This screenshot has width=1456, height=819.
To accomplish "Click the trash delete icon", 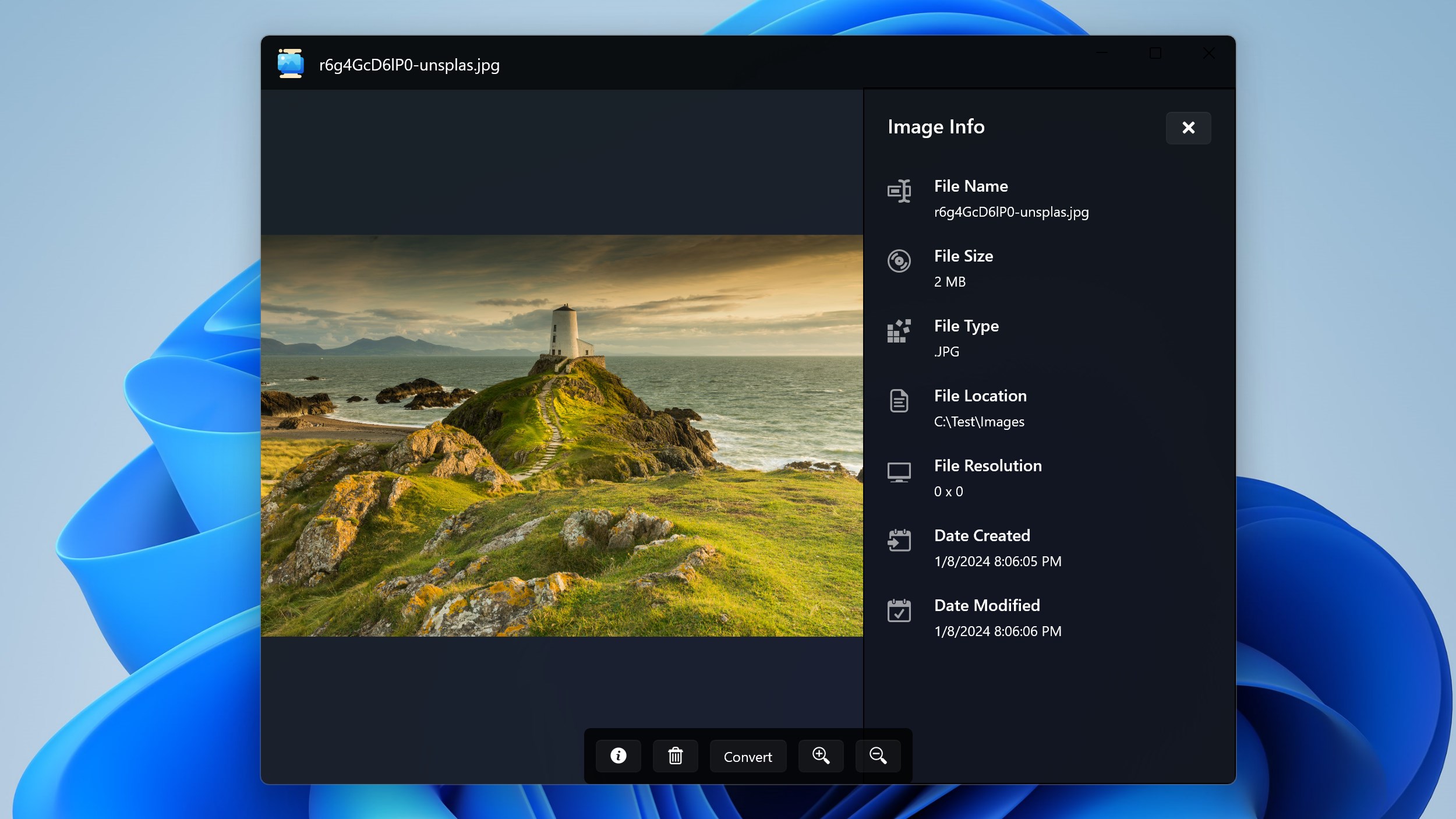I will tap(675, 756).
